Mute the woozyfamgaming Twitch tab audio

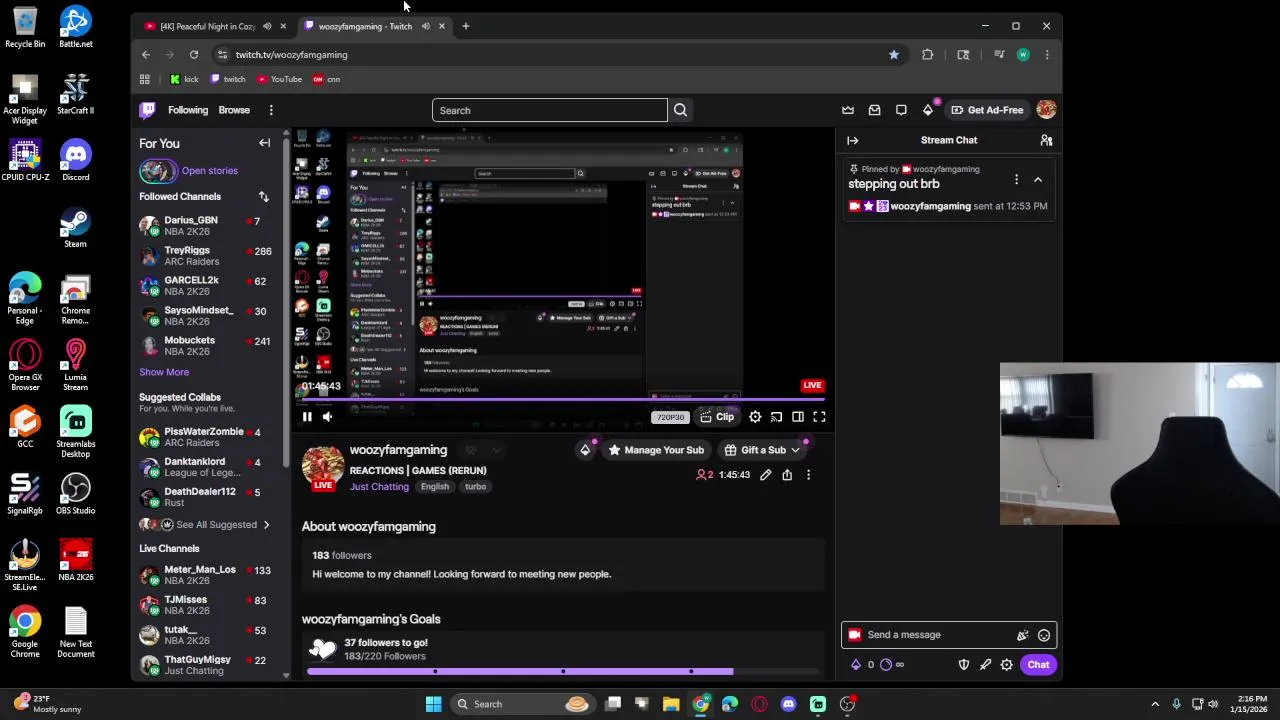point(426,26)
